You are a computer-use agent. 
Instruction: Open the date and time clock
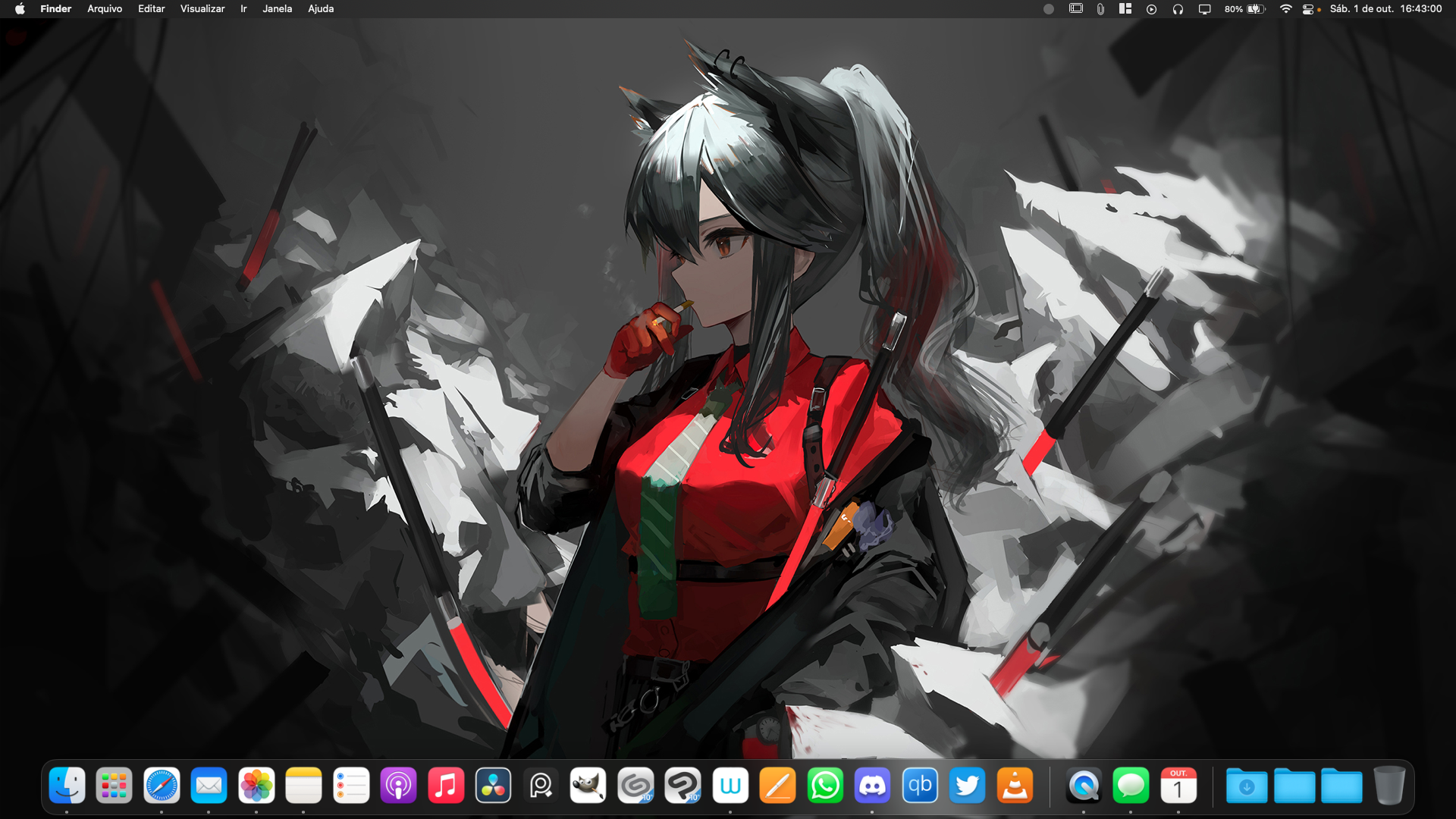[x=1386, y=9]
